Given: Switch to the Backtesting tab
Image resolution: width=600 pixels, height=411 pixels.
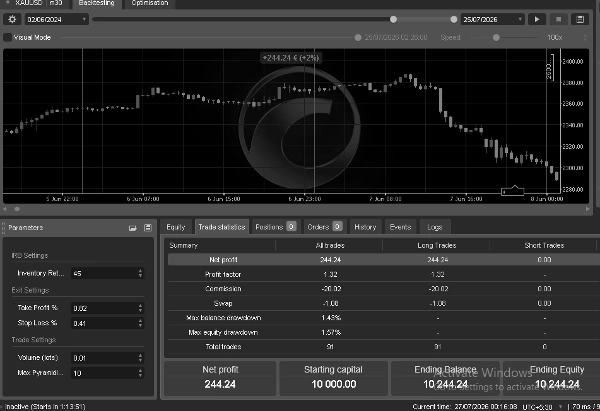Looking at the screenshot, I should pos(96,3).
